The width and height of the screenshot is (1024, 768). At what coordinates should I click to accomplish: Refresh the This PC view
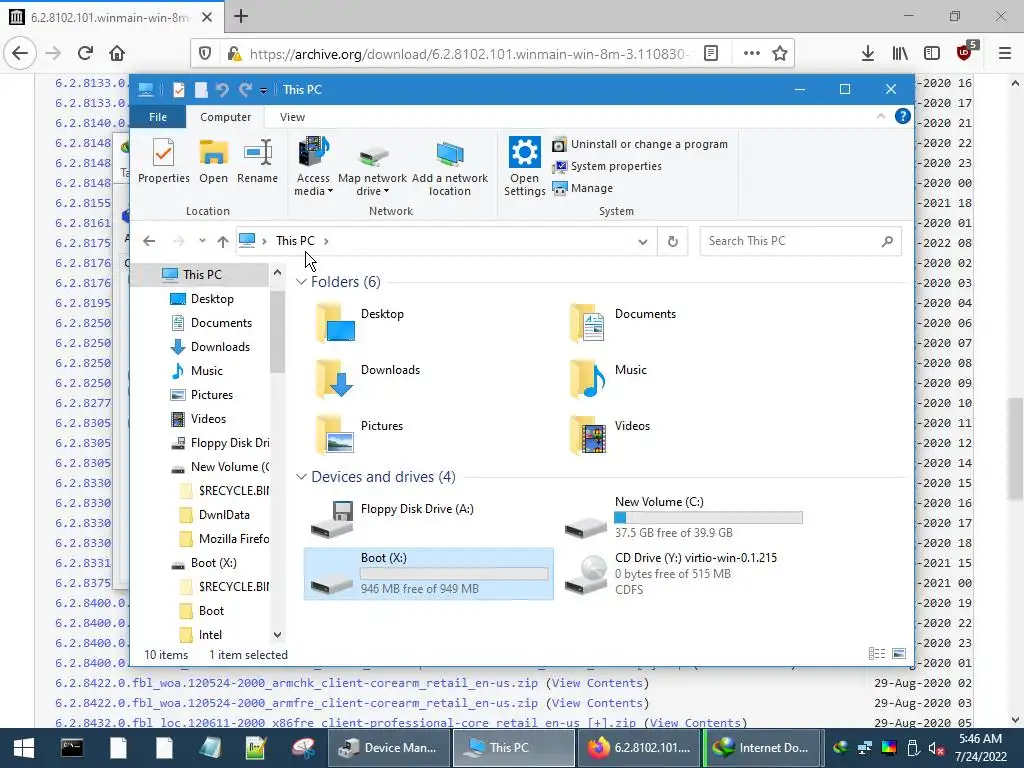tap(673, 242)
